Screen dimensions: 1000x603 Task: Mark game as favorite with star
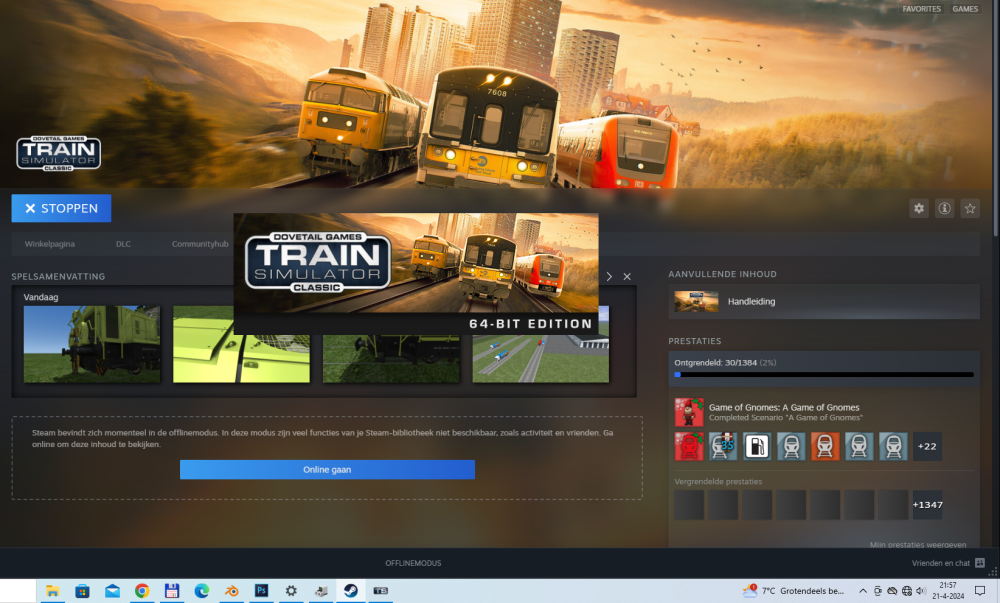[970, 209]
